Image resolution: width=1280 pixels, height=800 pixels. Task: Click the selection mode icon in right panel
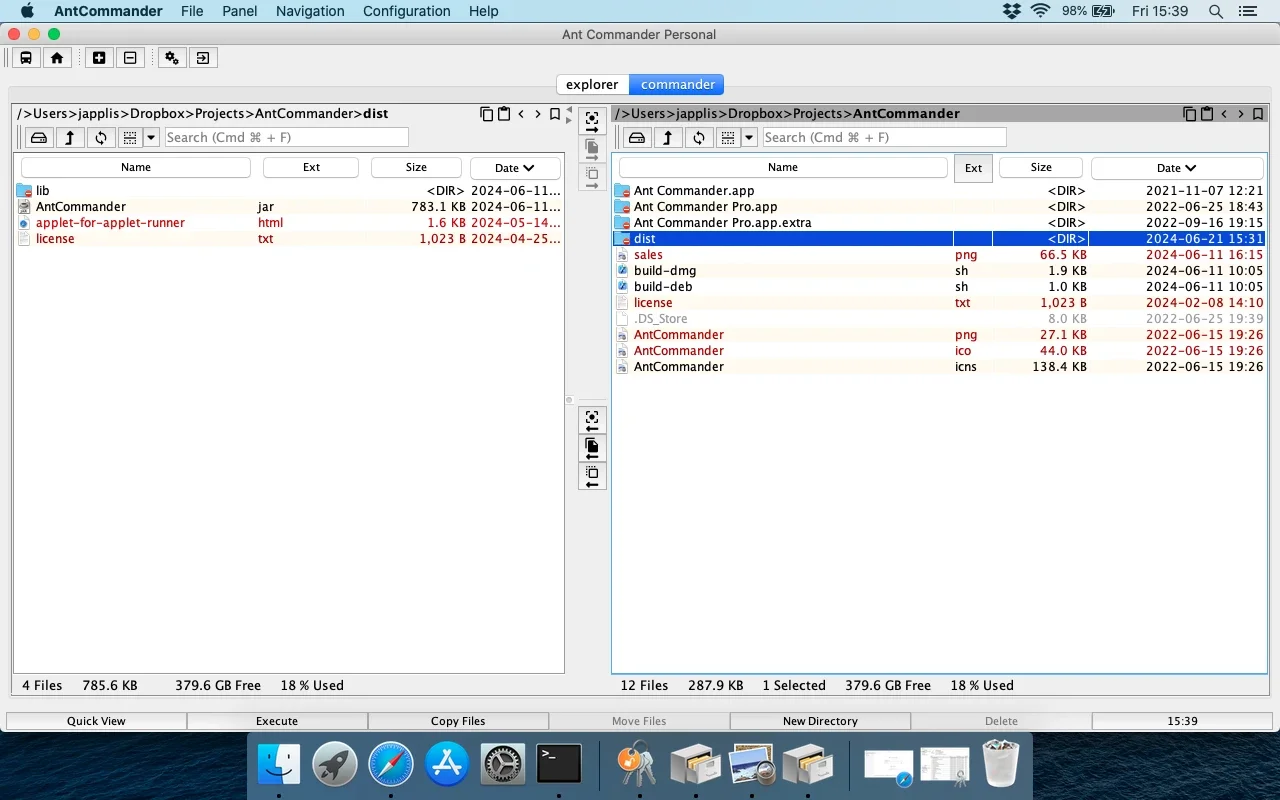coord(728,138)
